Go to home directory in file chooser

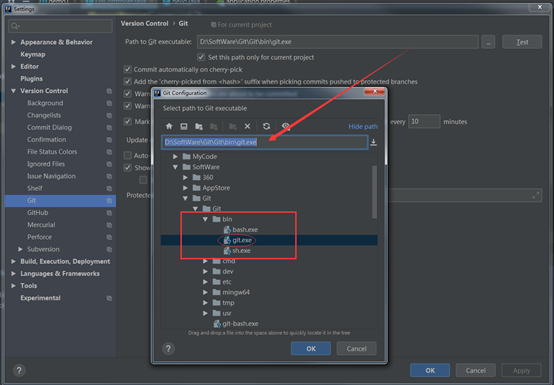click(169, 126)
